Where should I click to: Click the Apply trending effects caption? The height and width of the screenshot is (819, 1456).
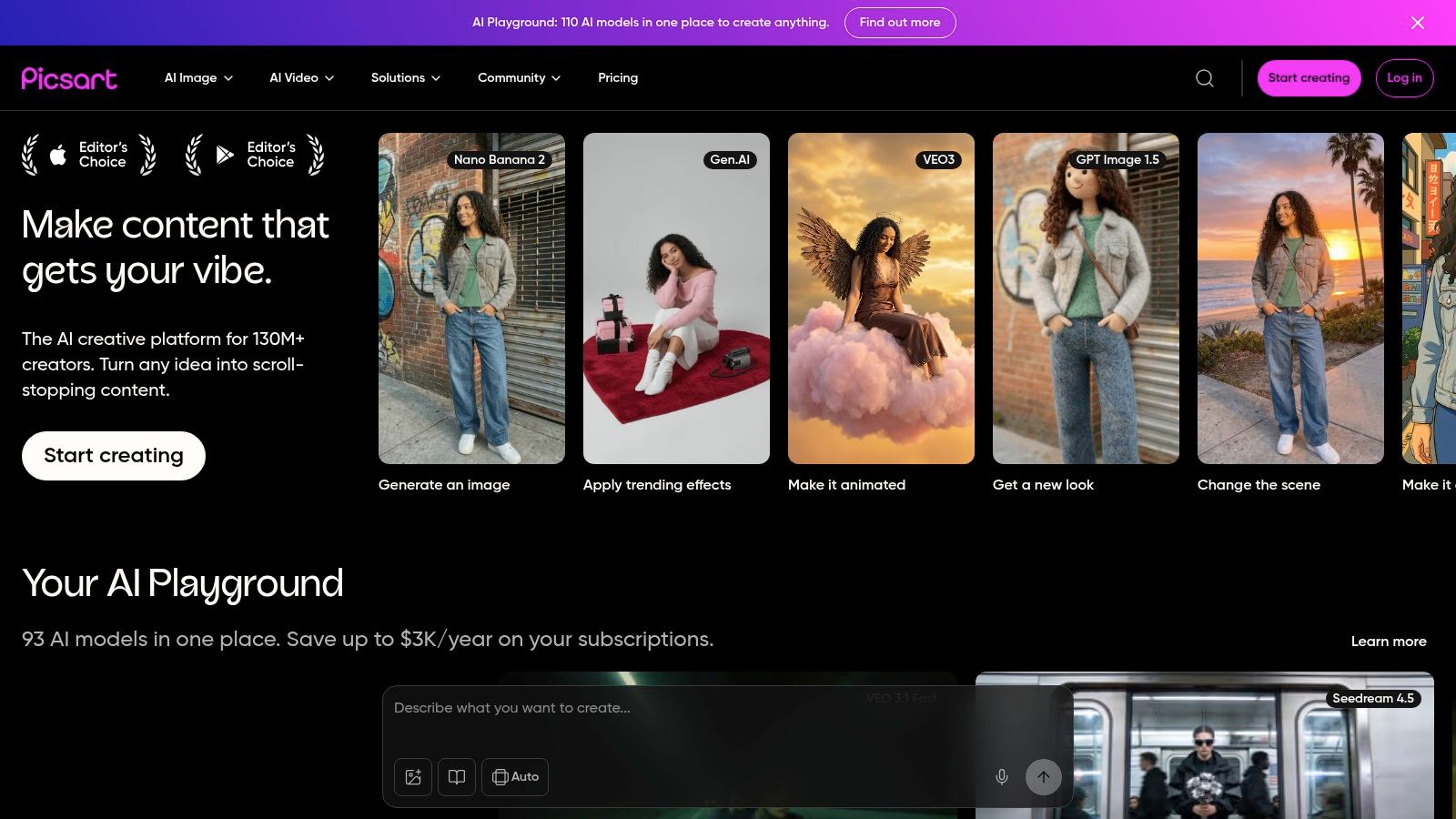(x=657, y=485)
